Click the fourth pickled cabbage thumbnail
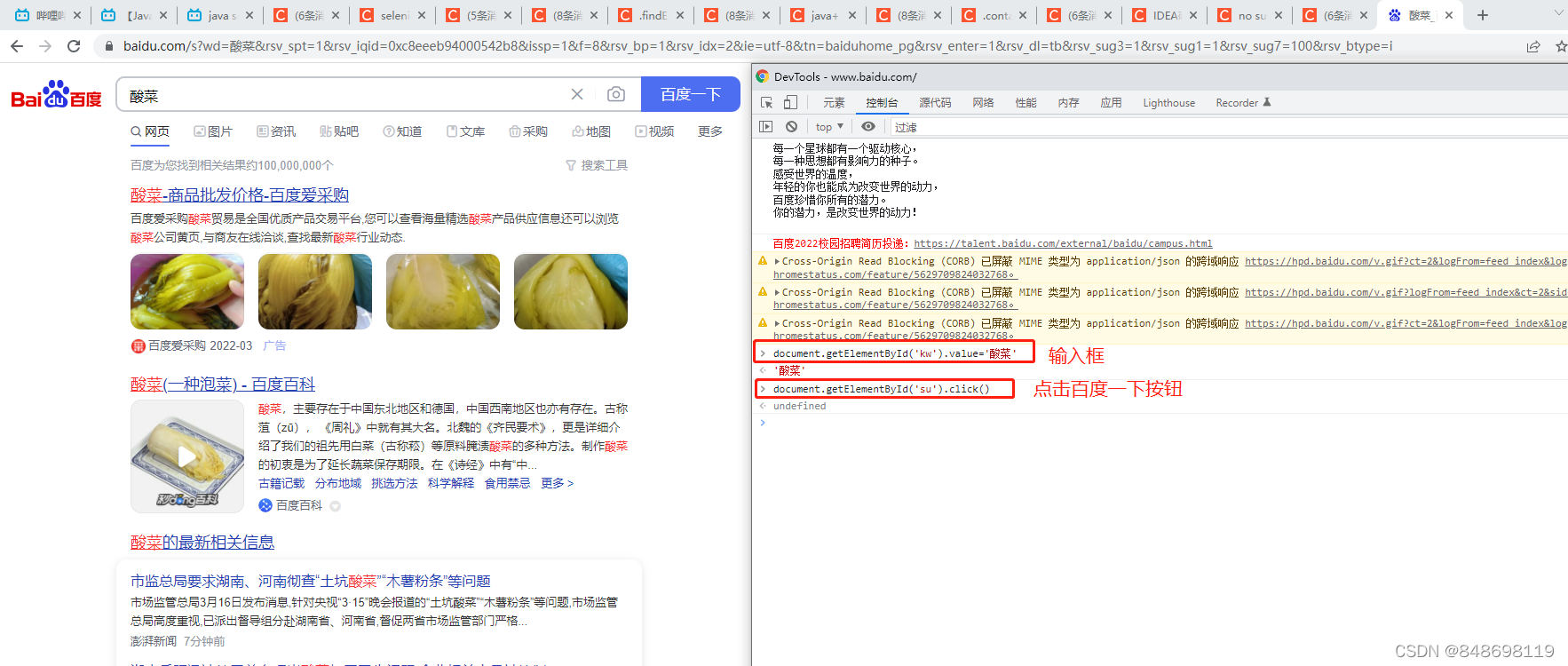Image resolution: width=1568 pixels, height=666 pixels. click(571, 291)
